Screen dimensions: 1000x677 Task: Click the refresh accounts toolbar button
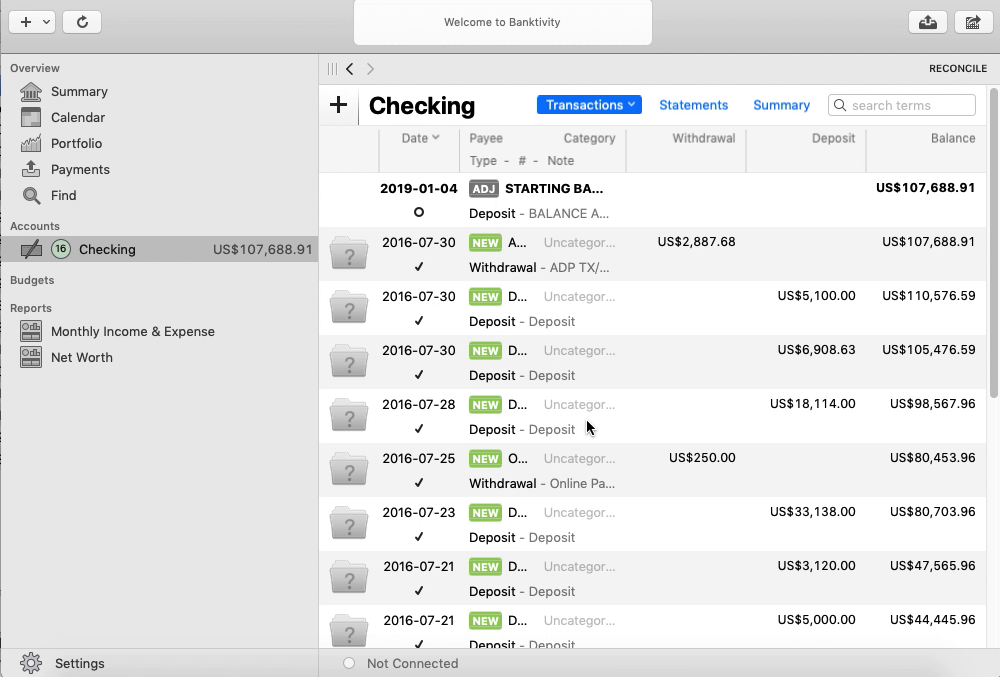[82, 22]
